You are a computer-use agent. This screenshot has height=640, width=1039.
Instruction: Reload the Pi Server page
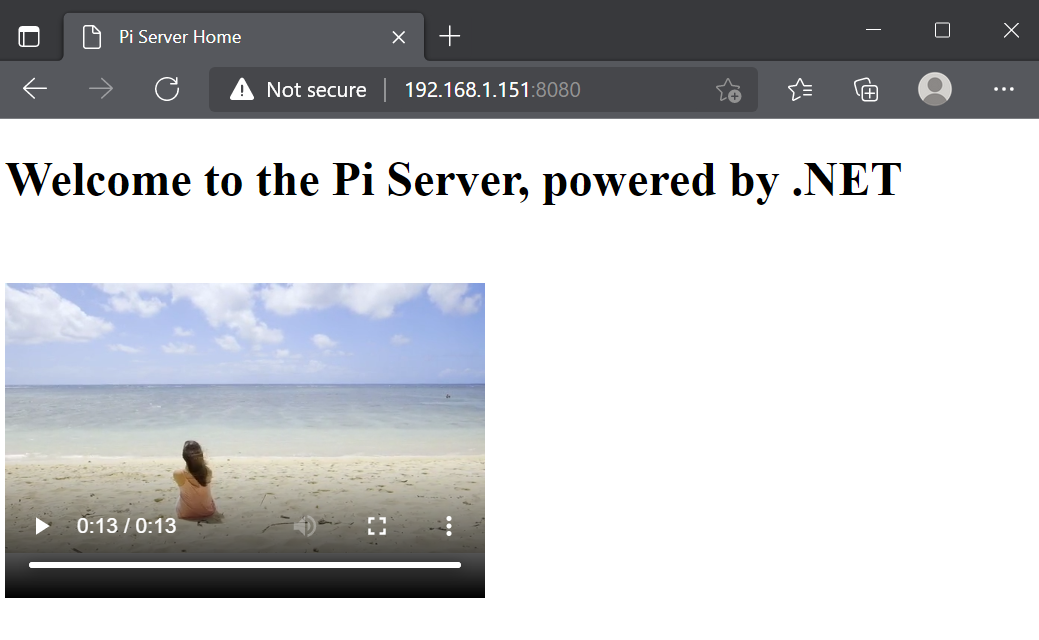pos(166,89)
